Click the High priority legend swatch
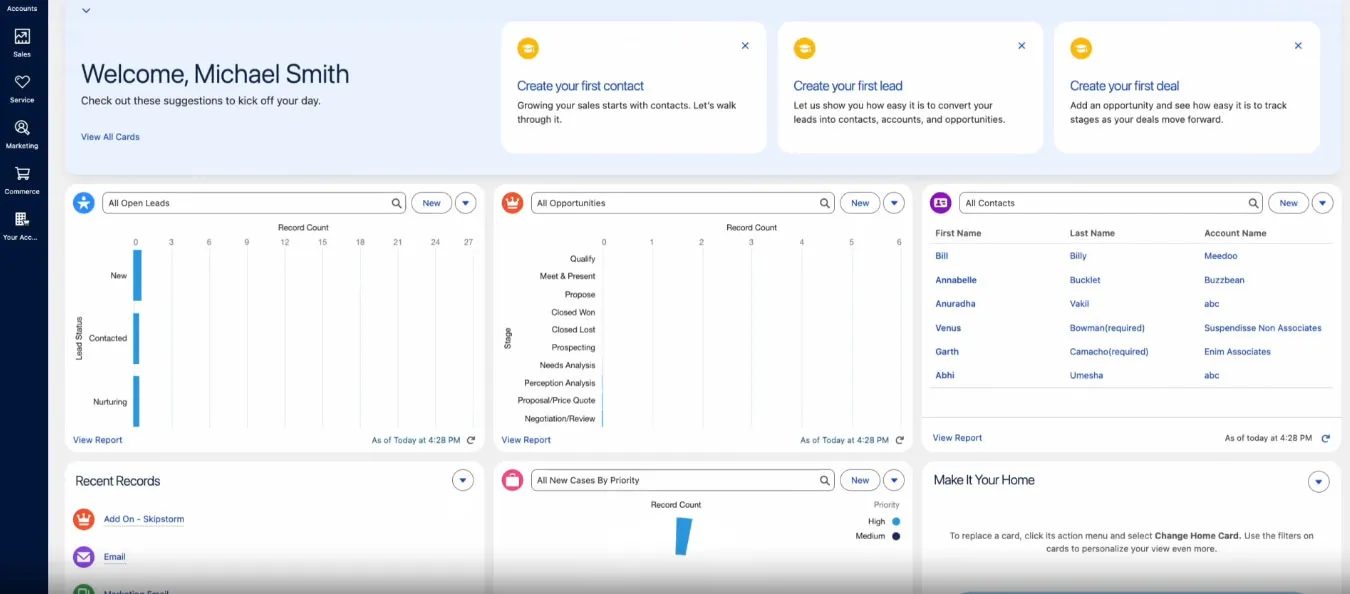Image resolution: width=1350 pixels, height=594 pixels. tap(896, 521)
